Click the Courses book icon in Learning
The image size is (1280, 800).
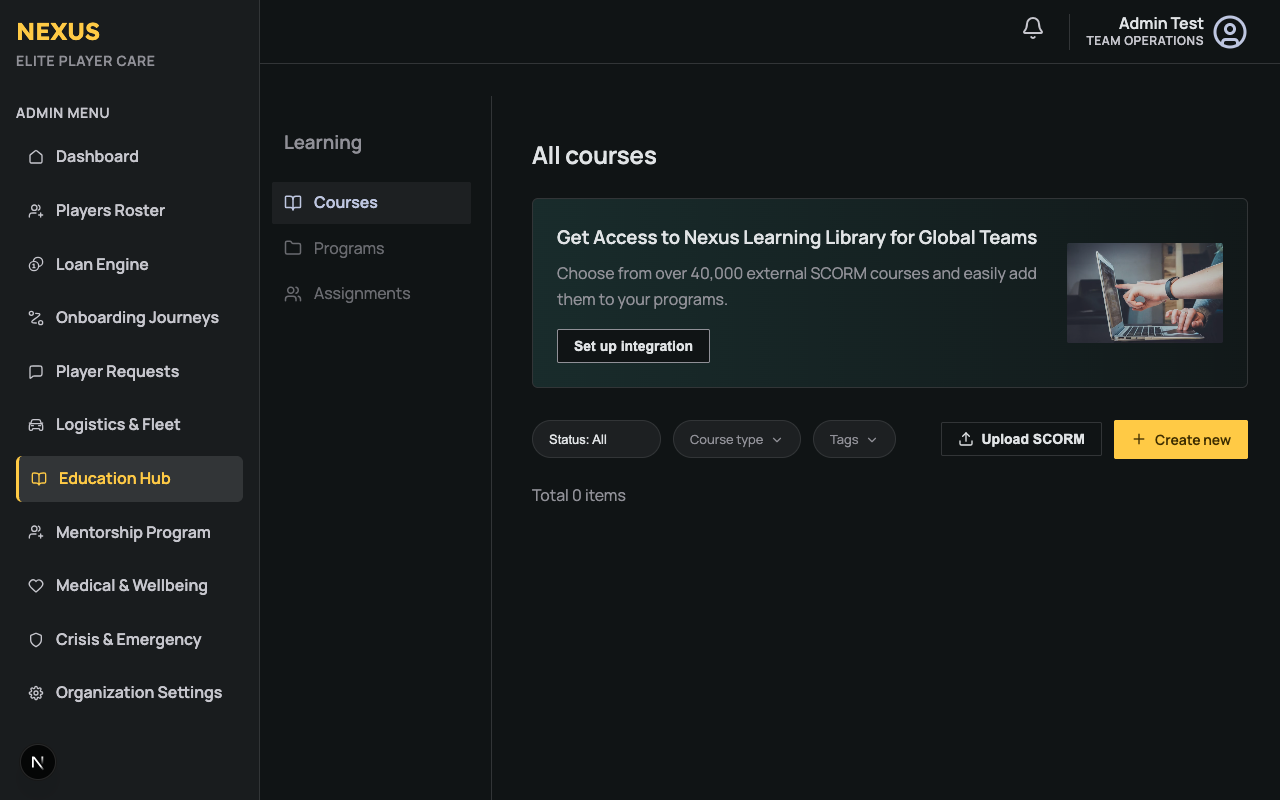click(x=293, y=203)
